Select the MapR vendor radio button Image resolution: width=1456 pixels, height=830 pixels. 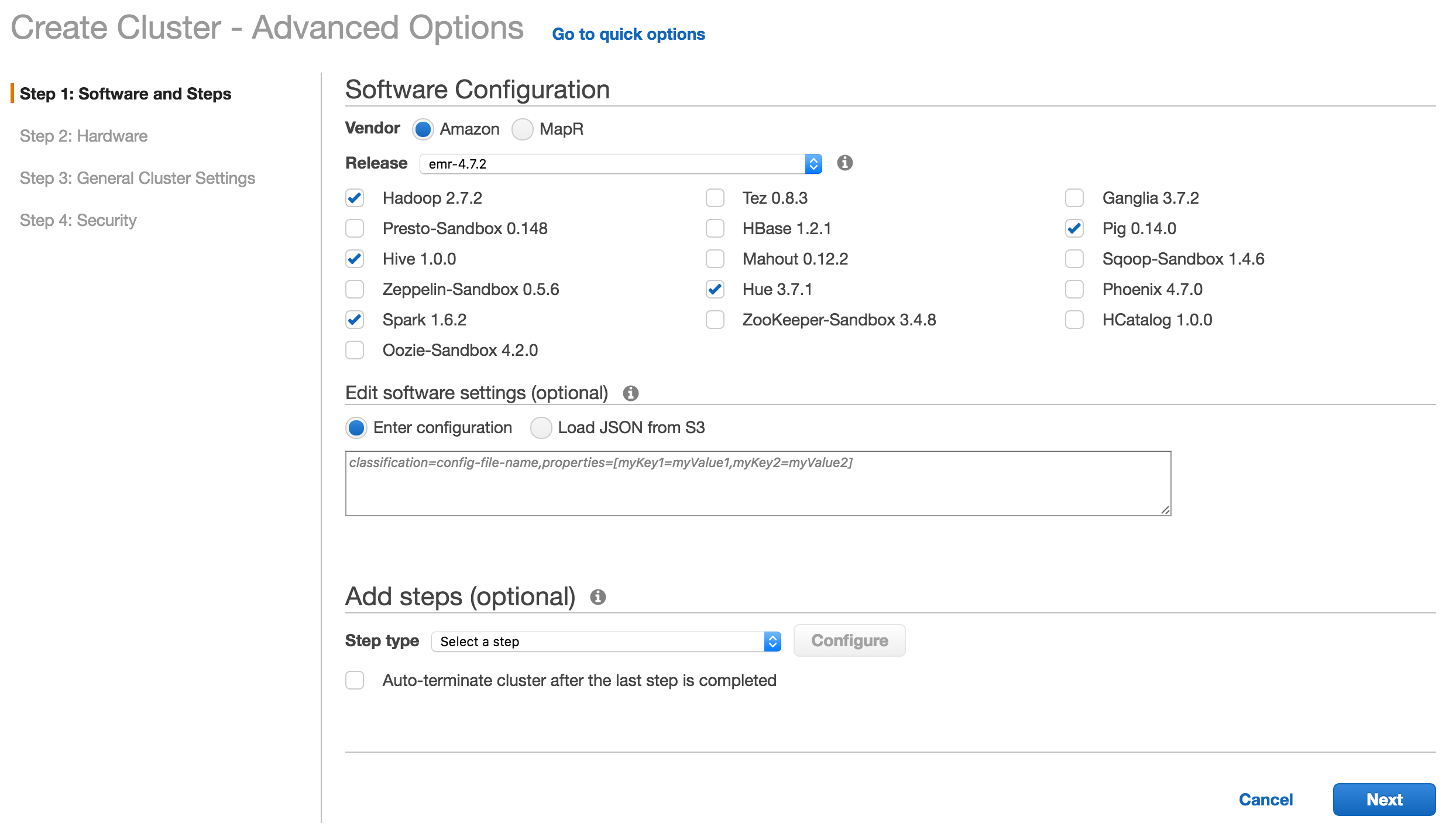click(x=522, y=129)
